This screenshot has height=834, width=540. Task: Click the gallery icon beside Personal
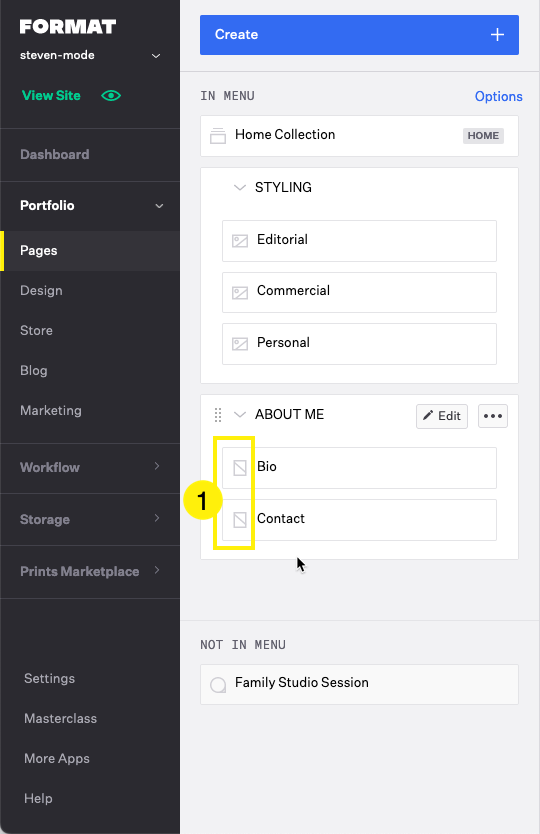tap(240, 344)
